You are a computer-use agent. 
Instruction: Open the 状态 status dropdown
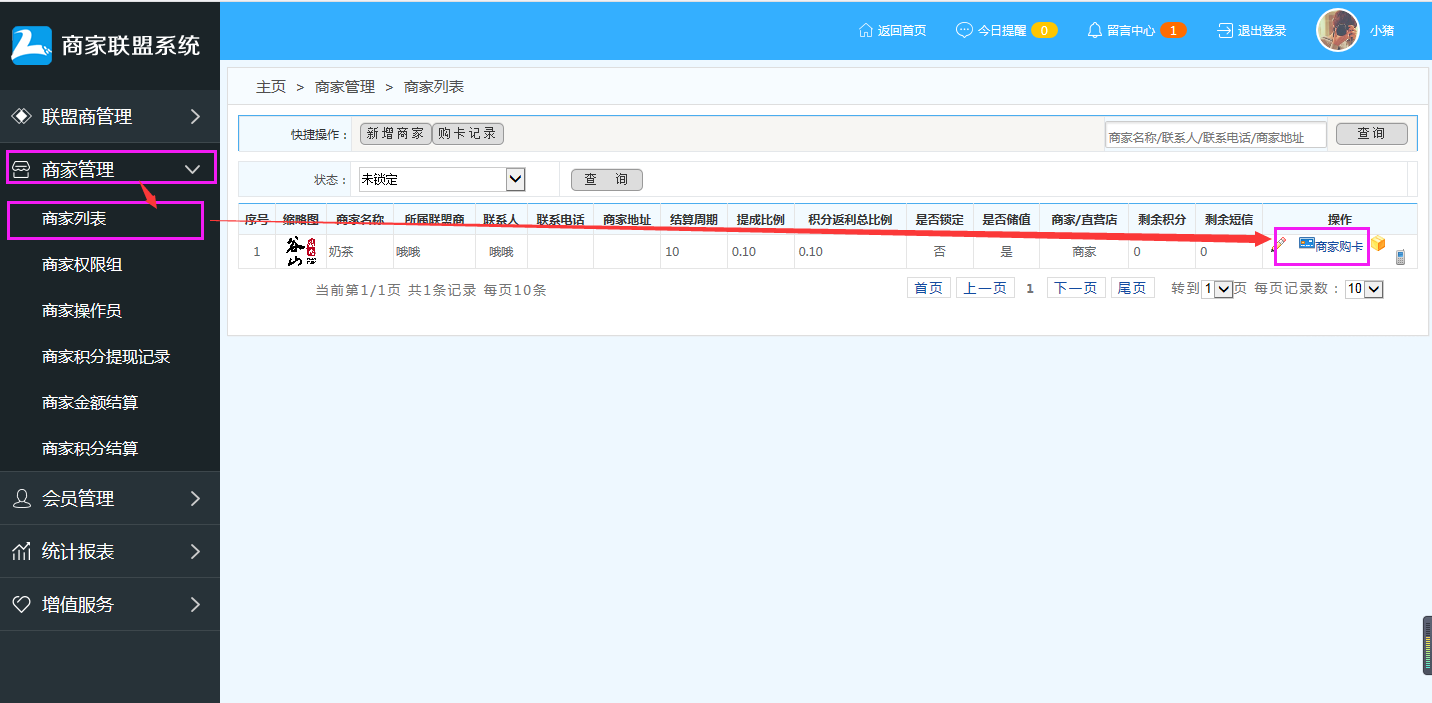click(442, 179)
